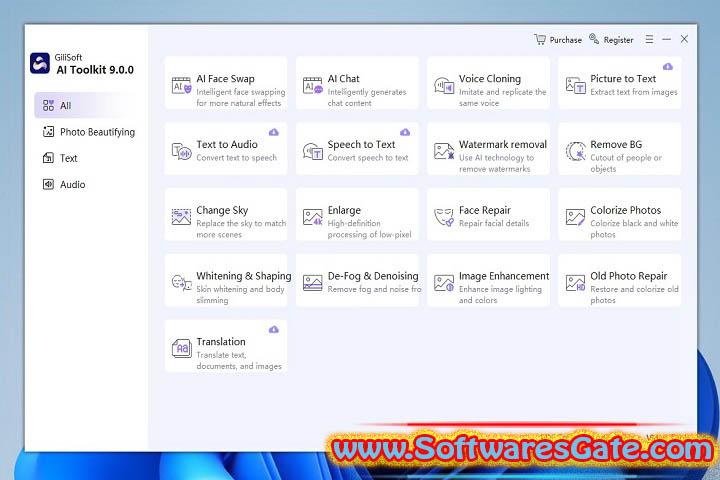Open the Picture to Text icon
720x480 pixels.
575,85
